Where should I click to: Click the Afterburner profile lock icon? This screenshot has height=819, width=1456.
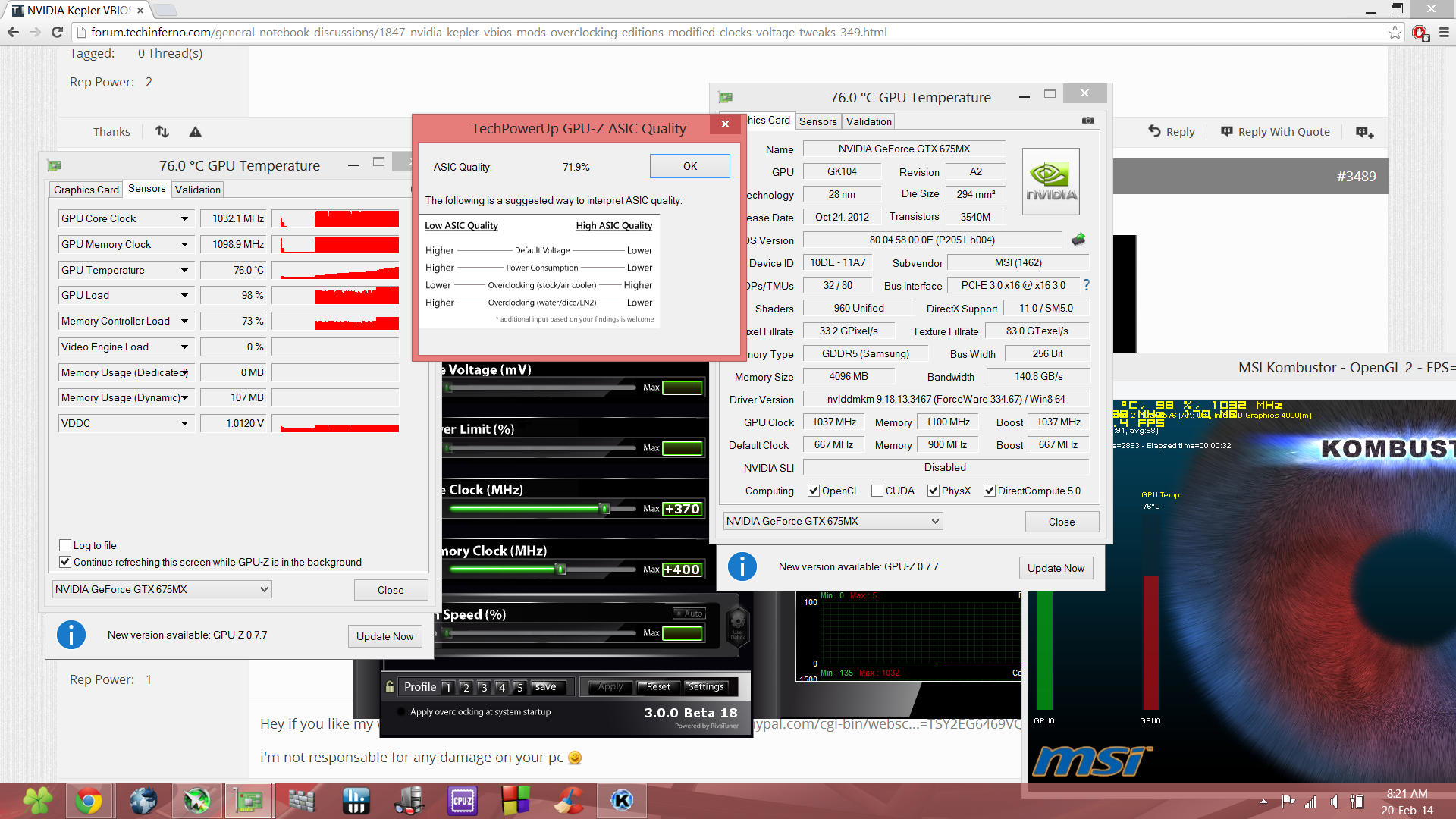pos(390,686)
